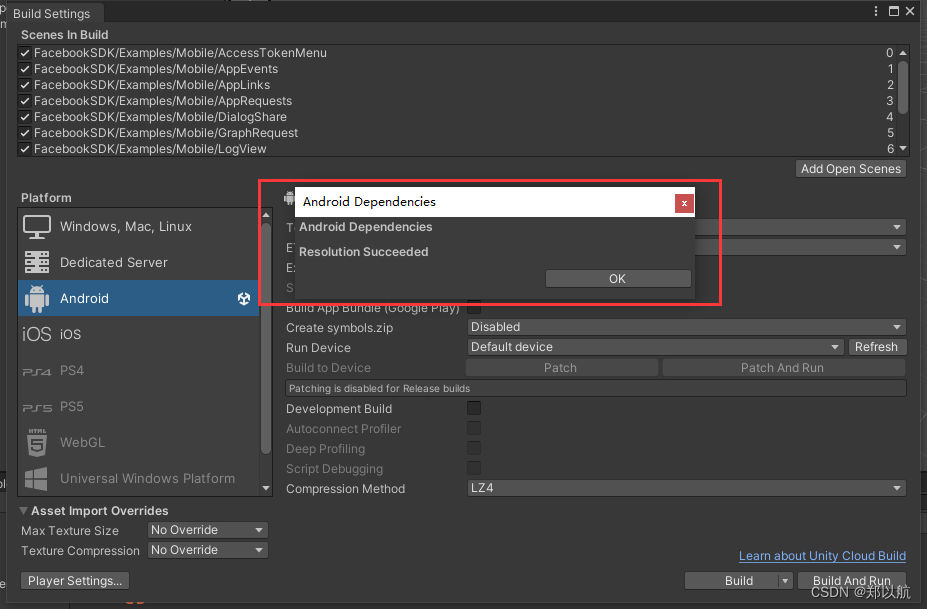Open the Run Device dropdown
Image resolution: width=927 pixels, height=609 pixels.
tap(655, 347)
